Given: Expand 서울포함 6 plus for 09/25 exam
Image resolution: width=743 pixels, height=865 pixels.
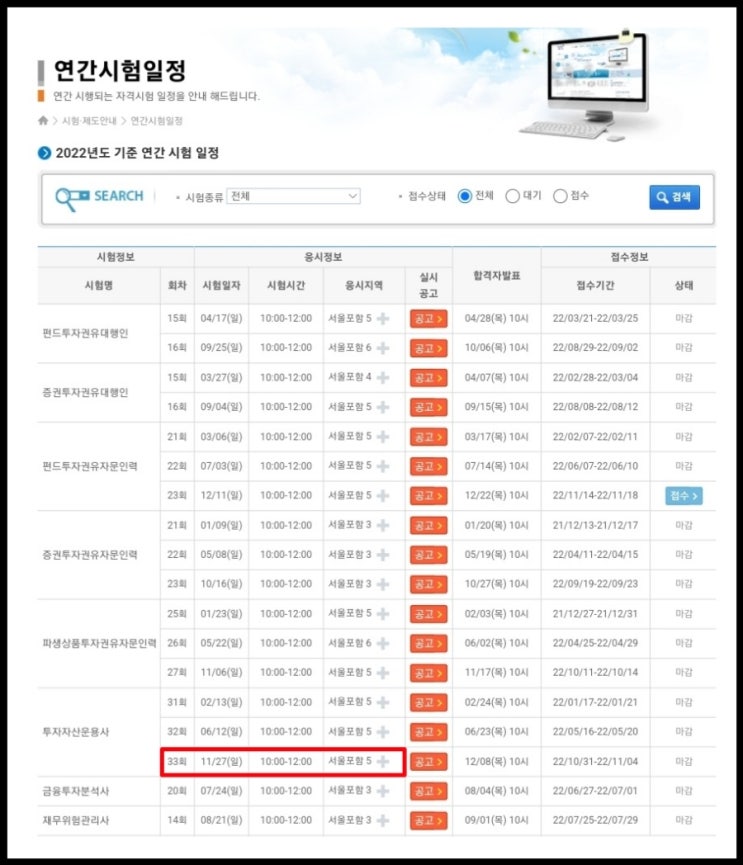Looking at the screenshot, I should [x=383, y=348].
